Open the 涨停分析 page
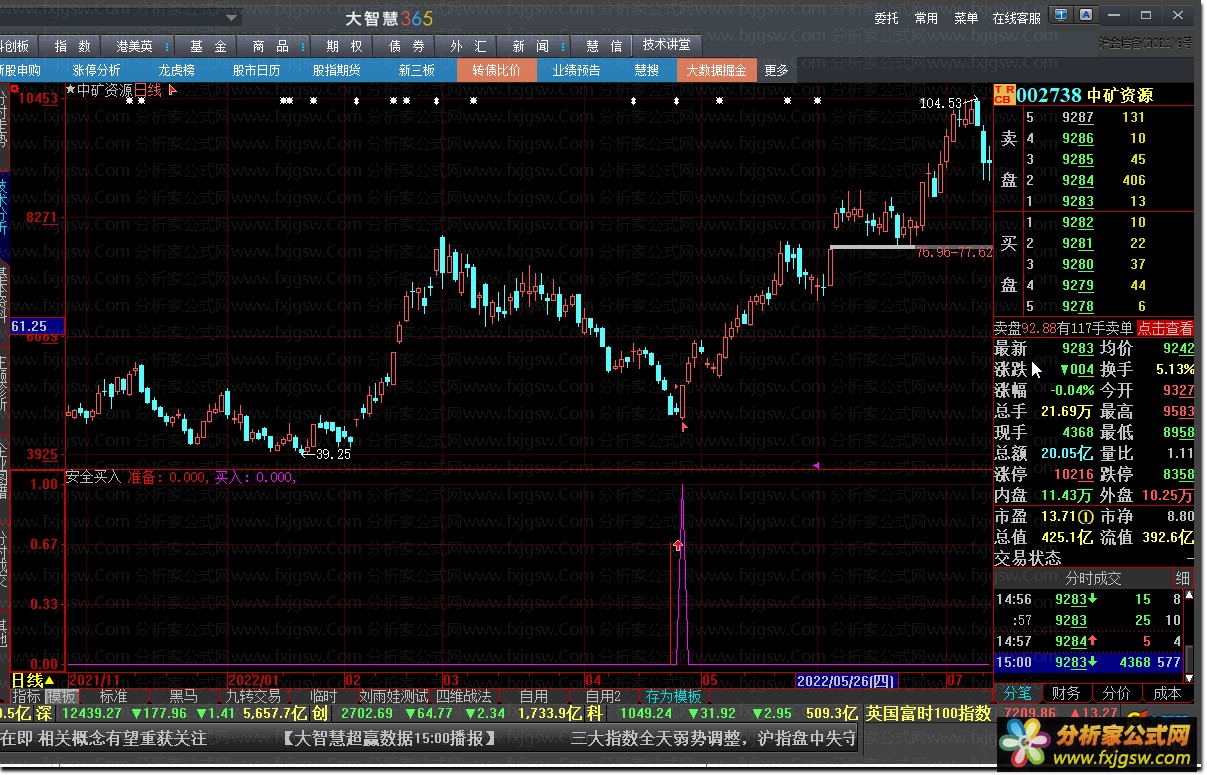This screenshot has height=775, width=1207. pyautogui.click(x=97, y=70)
